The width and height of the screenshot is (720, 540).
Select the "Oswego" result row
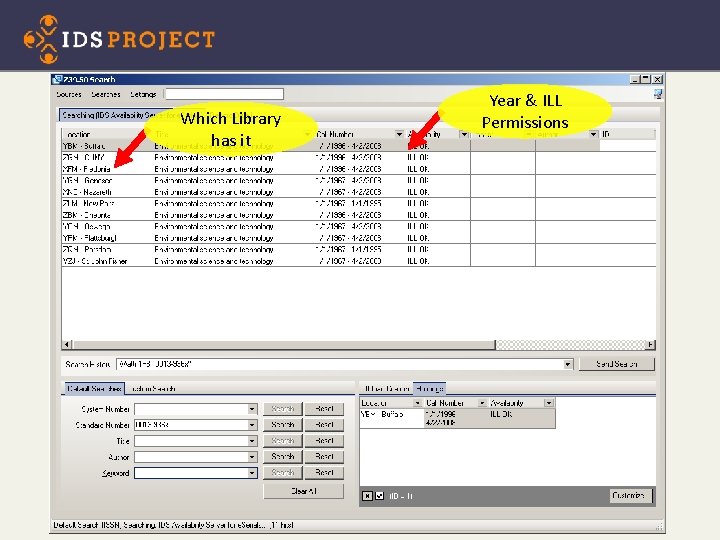click(x=358, y=226)
